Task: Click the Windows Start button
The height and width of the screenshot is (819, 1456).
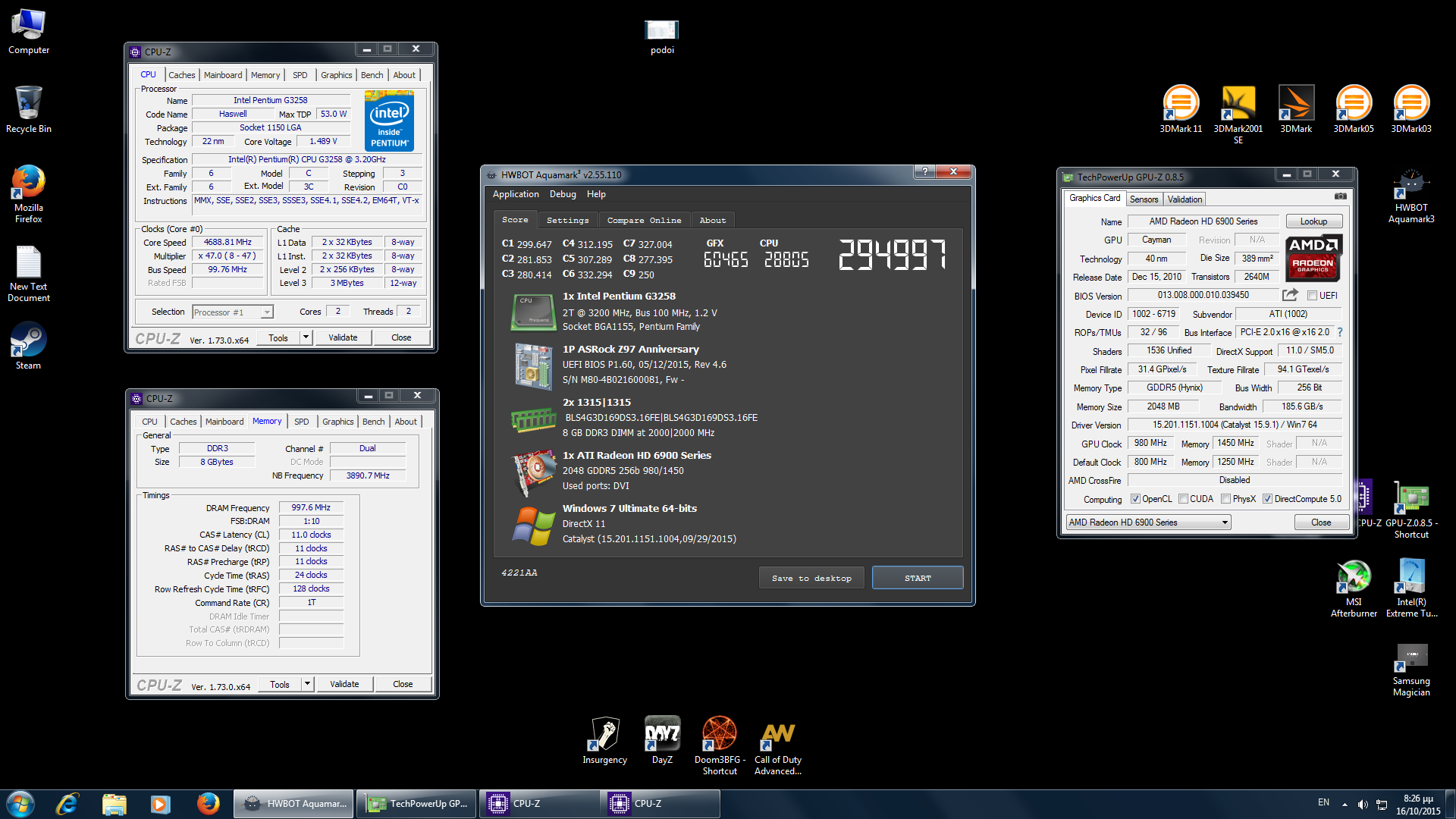Action: [20, 804]
